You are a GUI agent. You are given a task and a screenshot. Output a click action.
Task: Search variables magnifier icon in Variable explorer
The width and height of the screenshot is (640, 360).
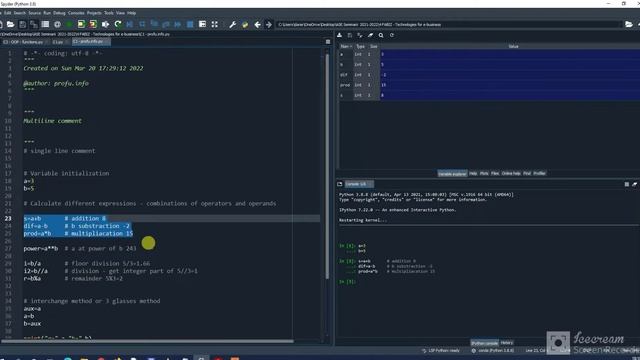click(381, 35)
